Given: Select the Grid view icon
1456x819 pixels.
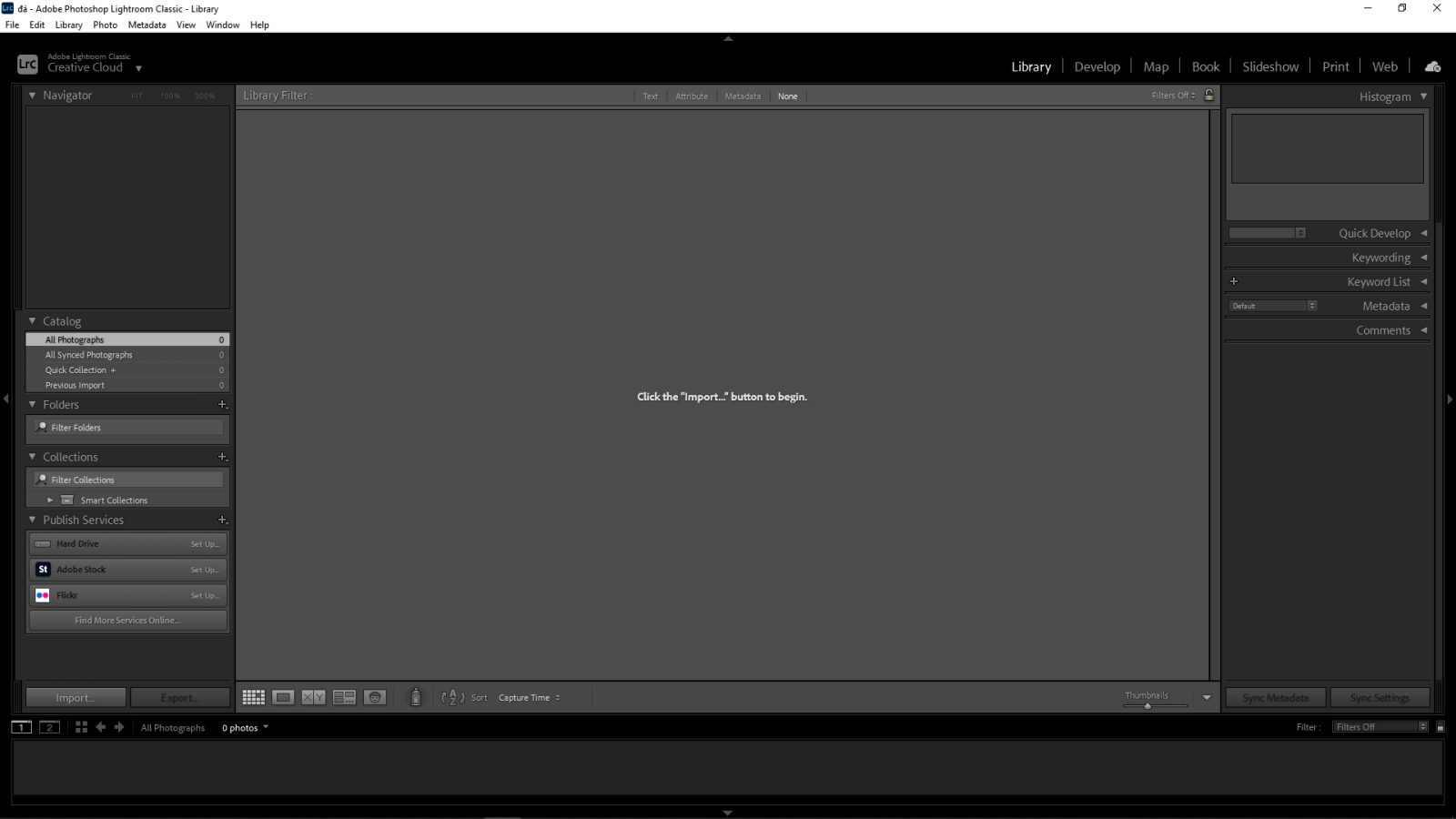Looking at the screenshot, I should tap(253, 697).
